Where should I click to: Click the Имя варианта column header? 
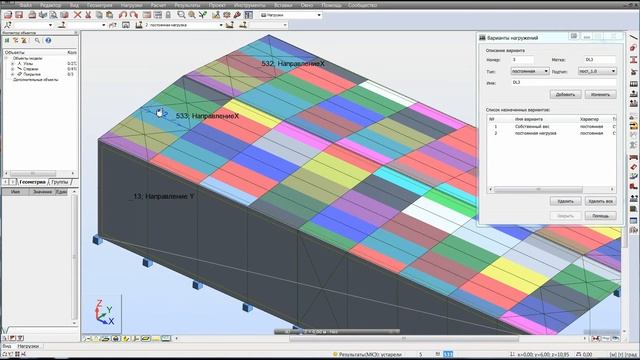point(529,119)
